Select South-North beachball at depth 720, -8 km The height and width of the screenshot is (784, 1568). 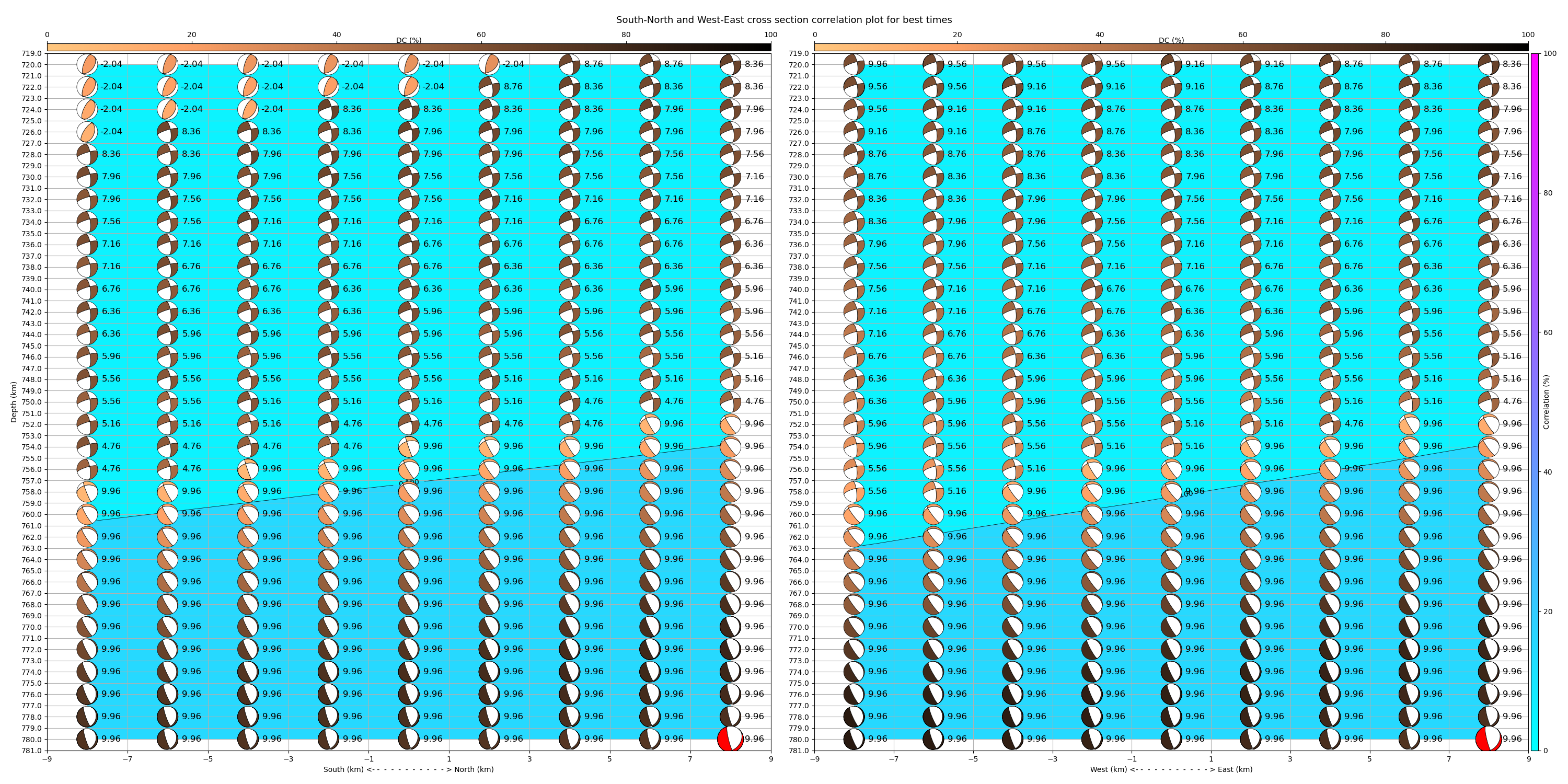pyautogui.click(x=87, y=64)
